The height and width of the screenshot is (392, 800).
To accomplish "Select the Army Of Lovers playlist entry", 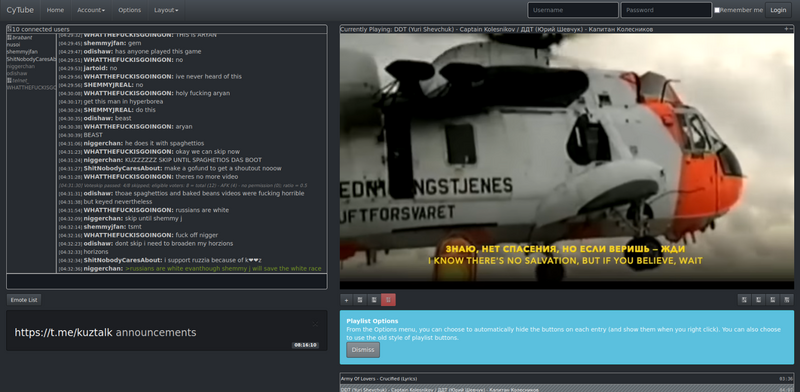I will pos(567,379).
